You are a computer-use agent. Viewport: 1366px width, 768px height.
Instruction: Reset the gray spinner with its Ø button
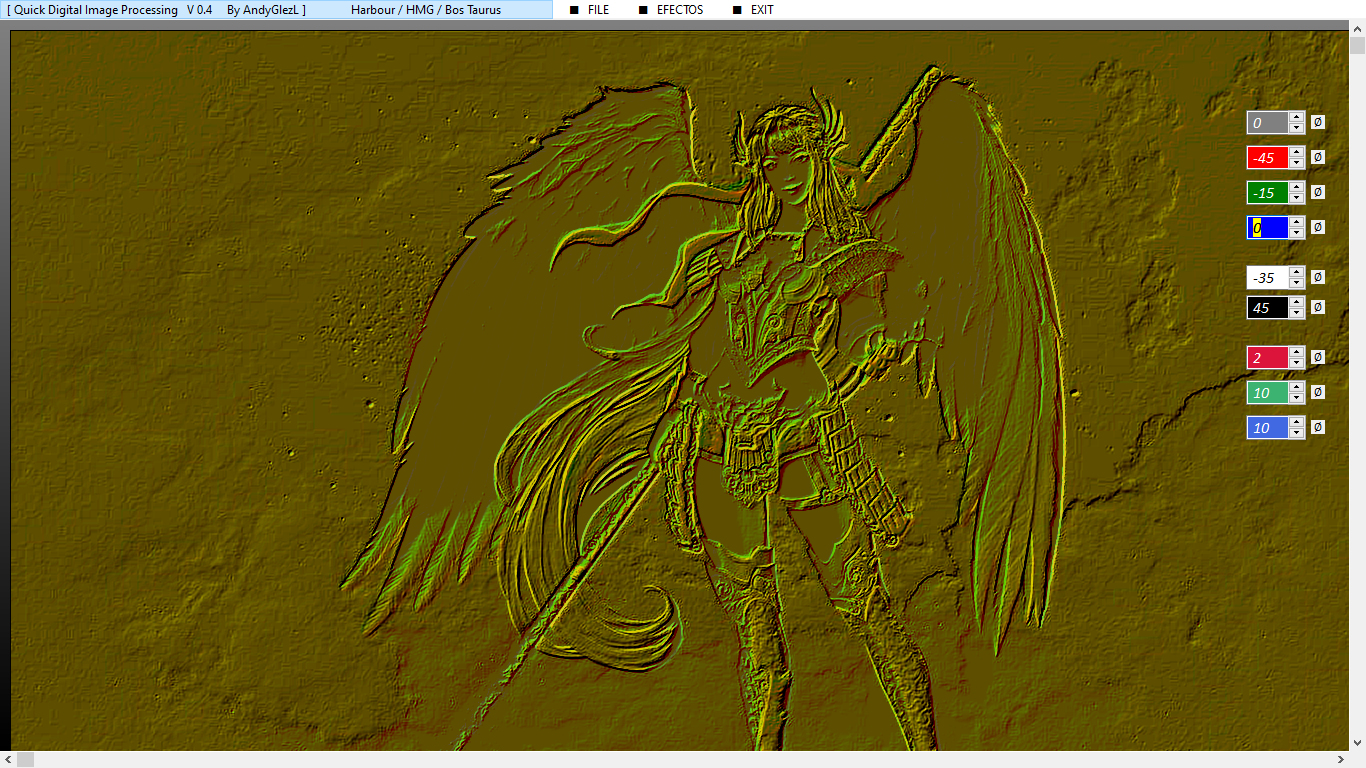[x=1317, y=122]
